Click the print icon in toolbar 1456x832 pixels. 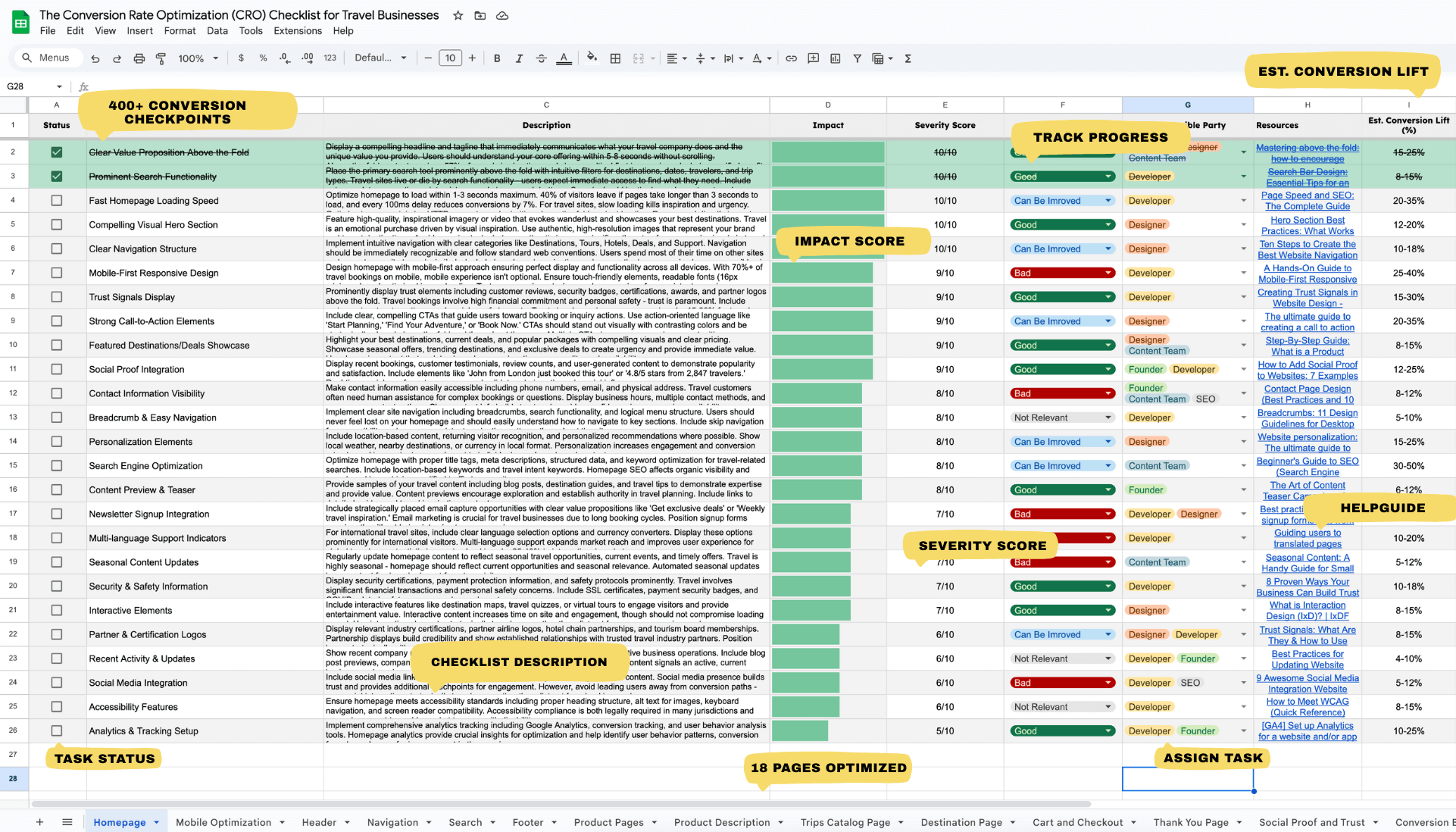click(x=139, y=58)
